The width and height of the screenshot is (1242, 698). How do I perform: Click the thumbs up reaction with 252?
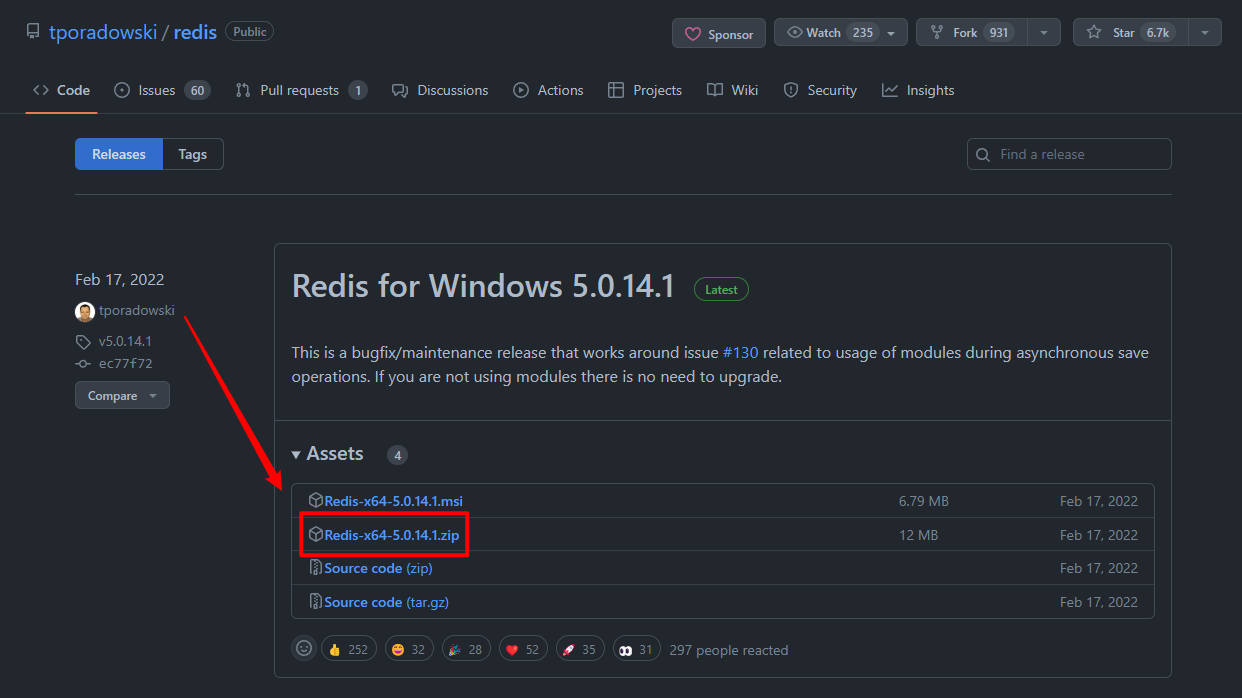[348, 649]
